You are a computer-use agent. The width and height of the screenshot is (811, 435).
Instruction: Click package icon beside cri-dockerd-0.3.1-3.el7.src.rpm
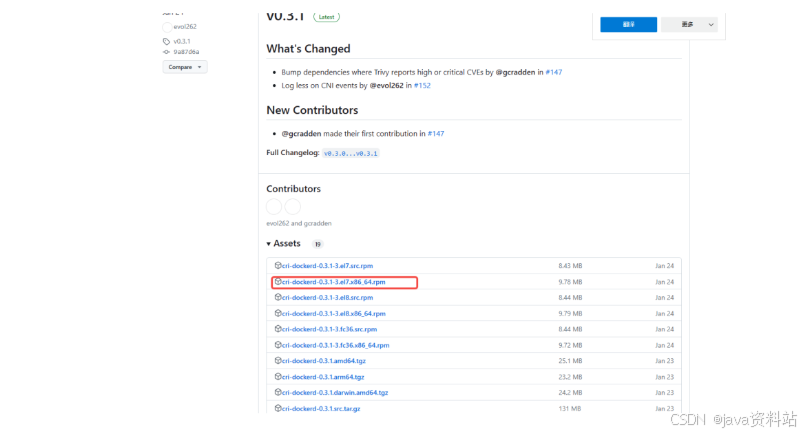pos(278,265)
